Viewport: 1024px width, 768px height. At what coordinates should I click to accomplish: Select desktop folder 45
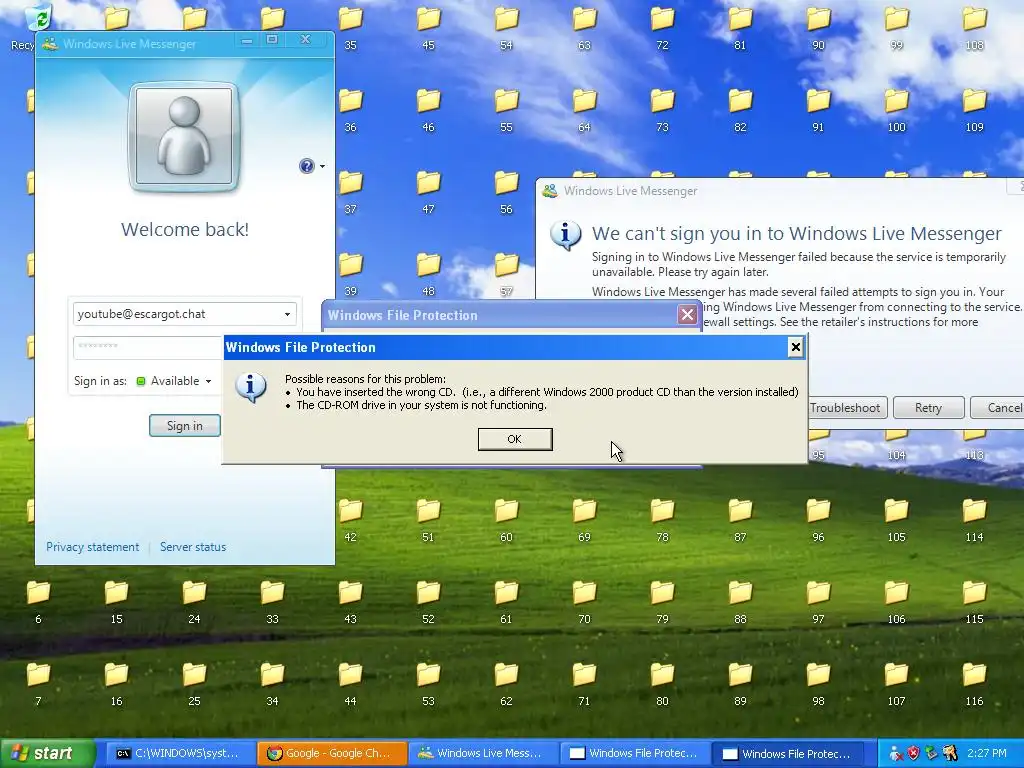(428, 26)
